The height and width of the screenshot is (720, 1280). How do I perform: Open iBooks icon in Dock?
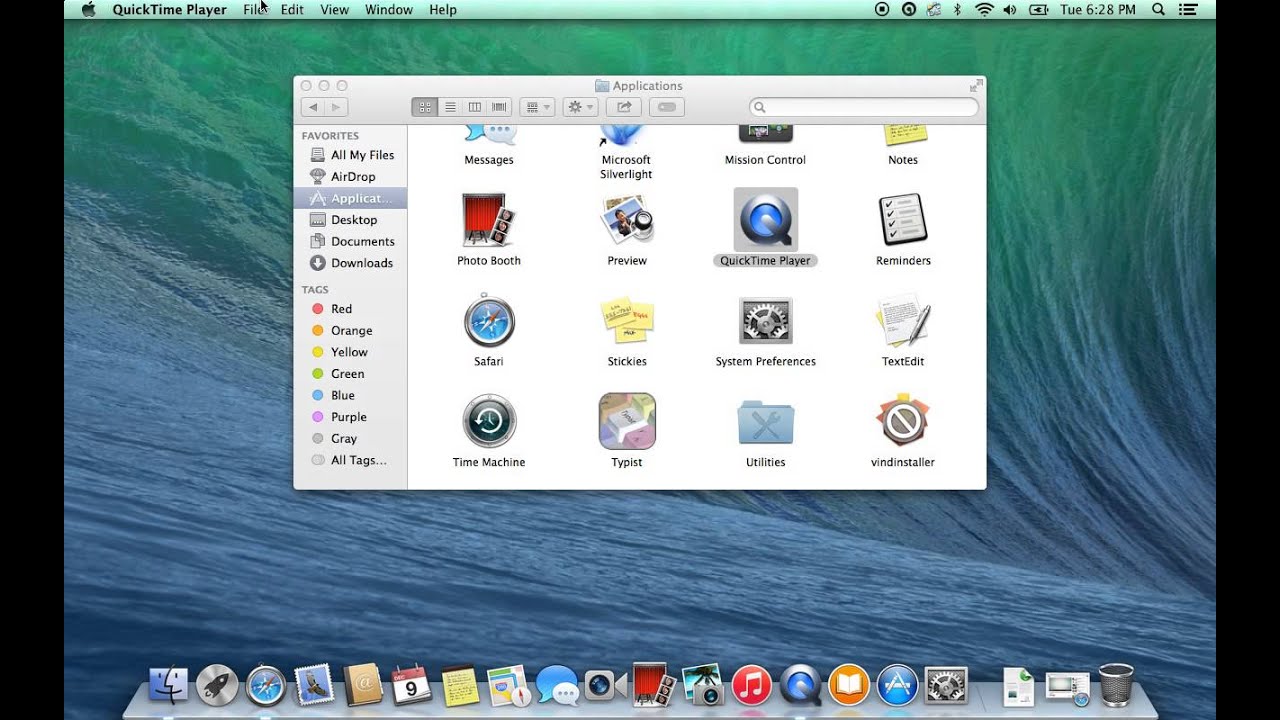tap(848, 686)
